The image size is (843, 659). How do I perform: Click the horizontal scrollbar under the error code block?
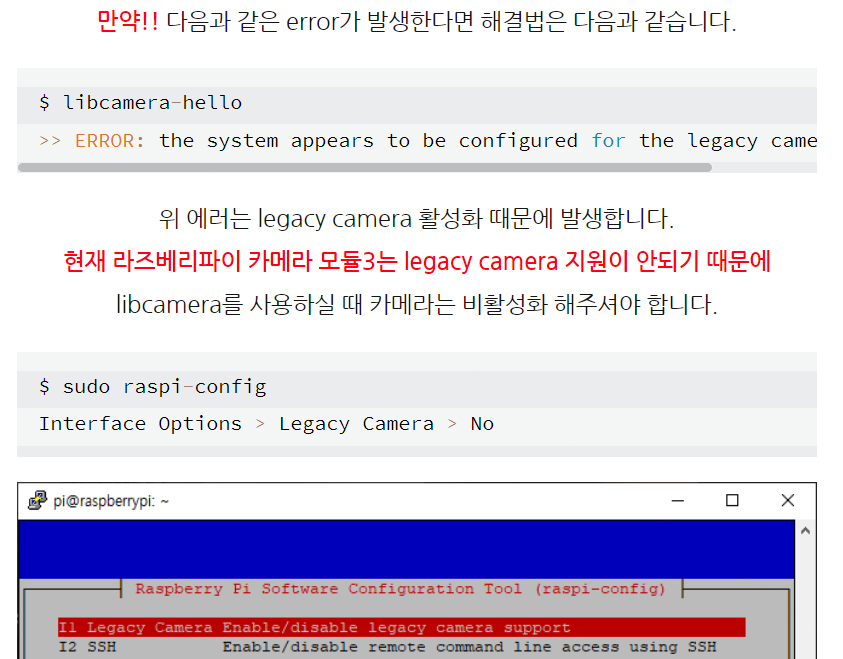pos(365,168)
